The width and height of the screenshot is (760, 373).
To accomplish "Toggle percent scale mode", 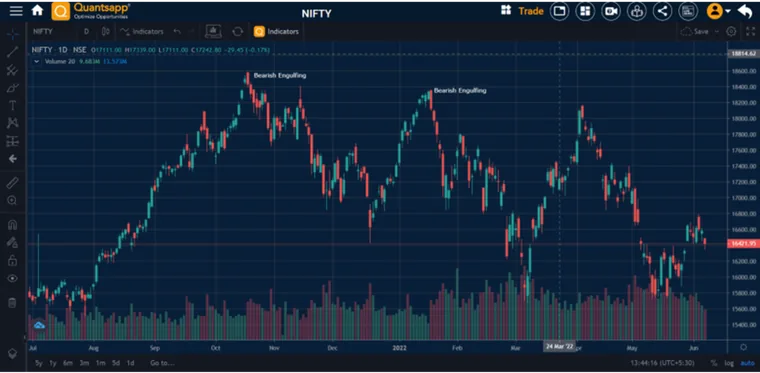I will 714,363.
